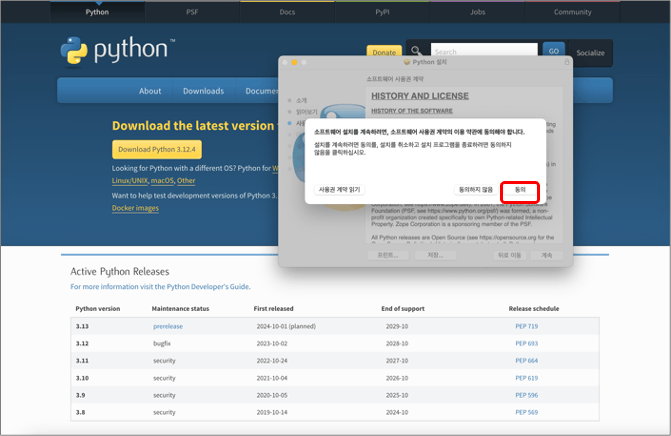Click the 동의 (Agree) button
This screenshot has width=671, height=436.
520,190
